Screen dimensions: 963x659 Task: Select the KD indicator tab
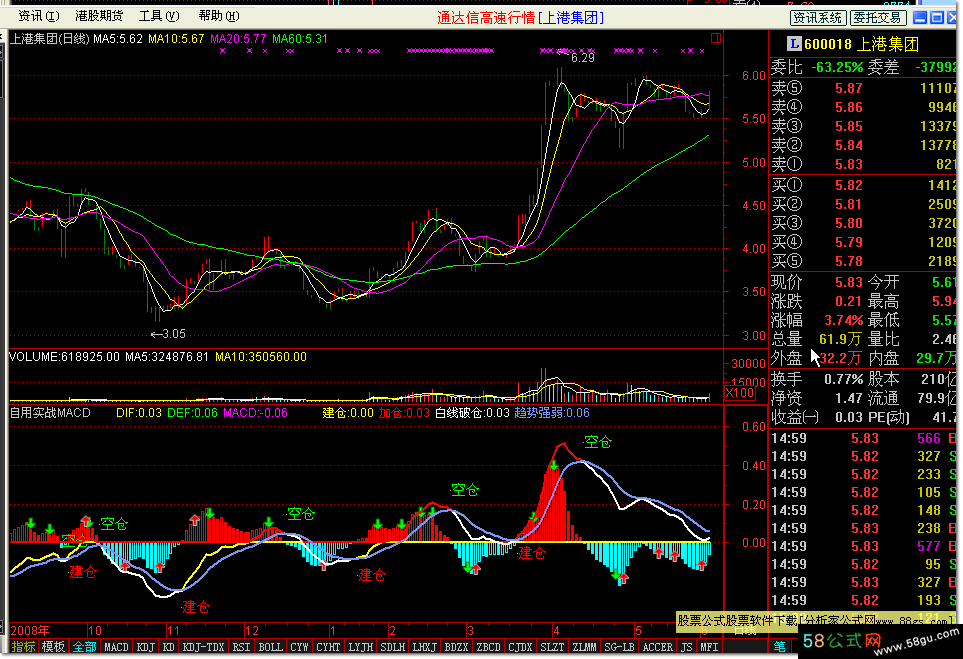coord(169,647)
